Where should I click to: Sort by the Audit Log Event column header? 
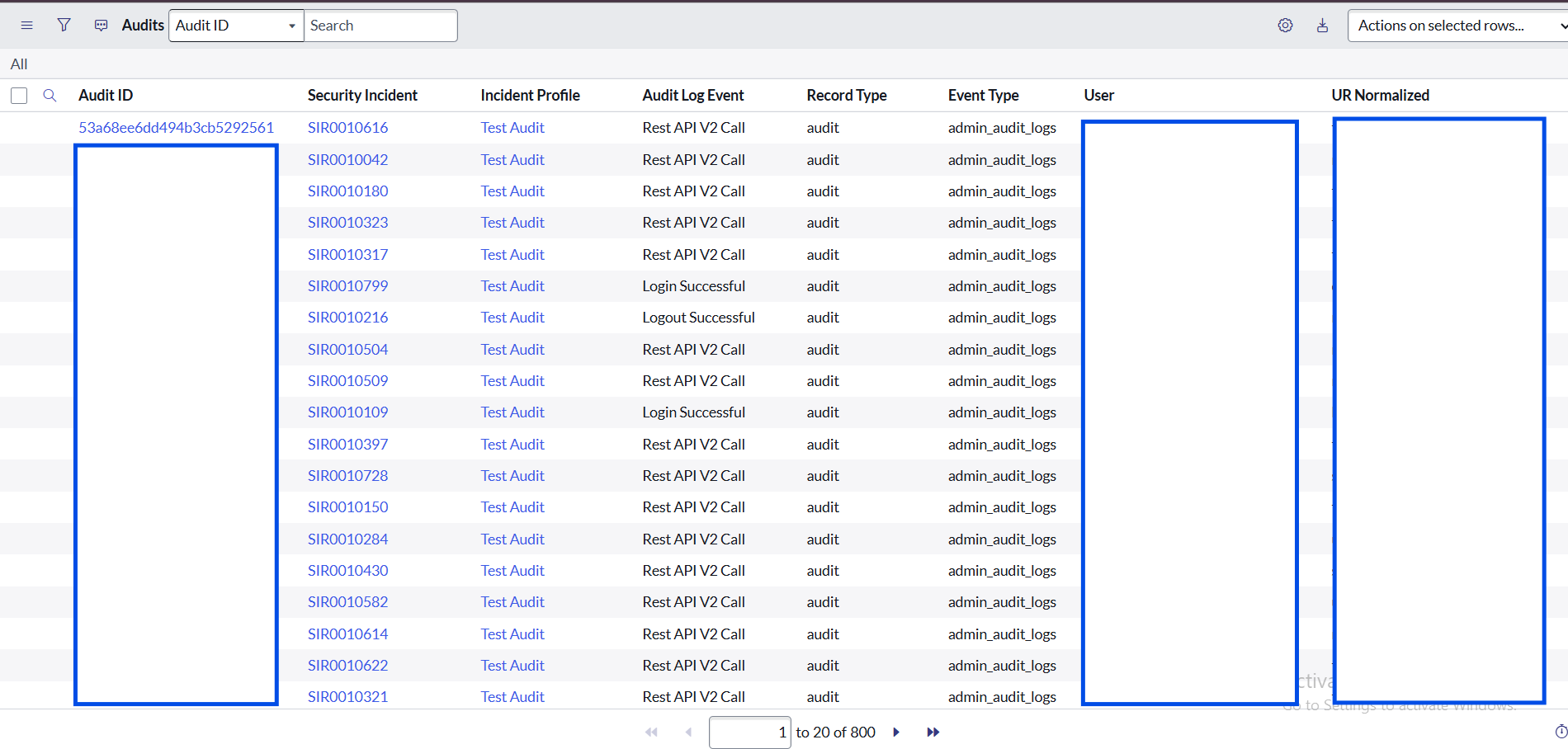pyautogui.click(x=693, y=96)
